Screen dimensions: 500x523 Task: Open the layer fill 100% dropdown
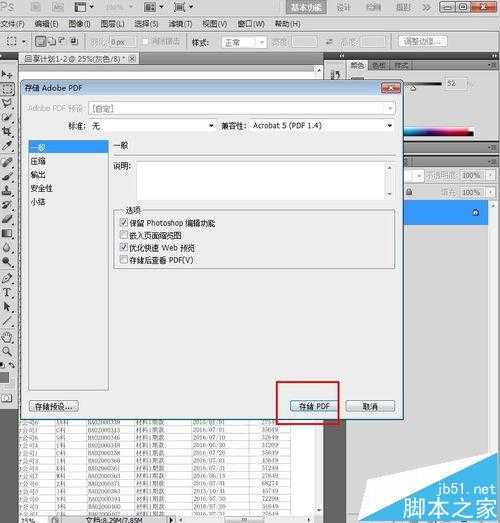491,192
